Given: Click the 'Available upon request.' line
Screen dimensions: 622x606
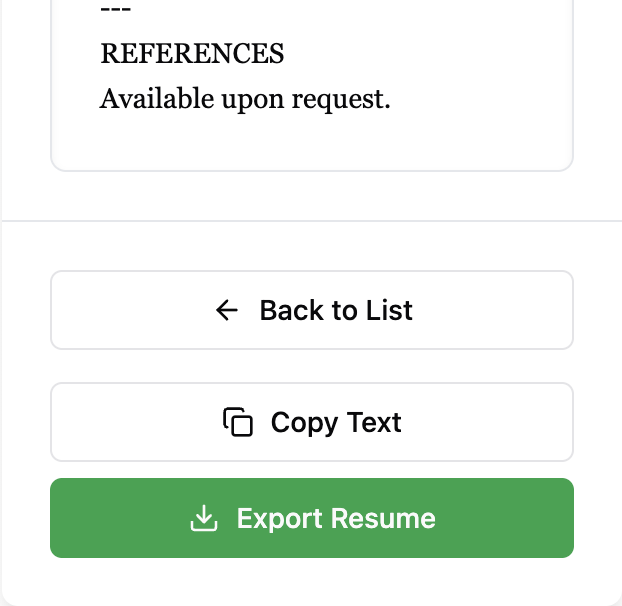Looking at the screenshot, I should (x=245, y=99).
